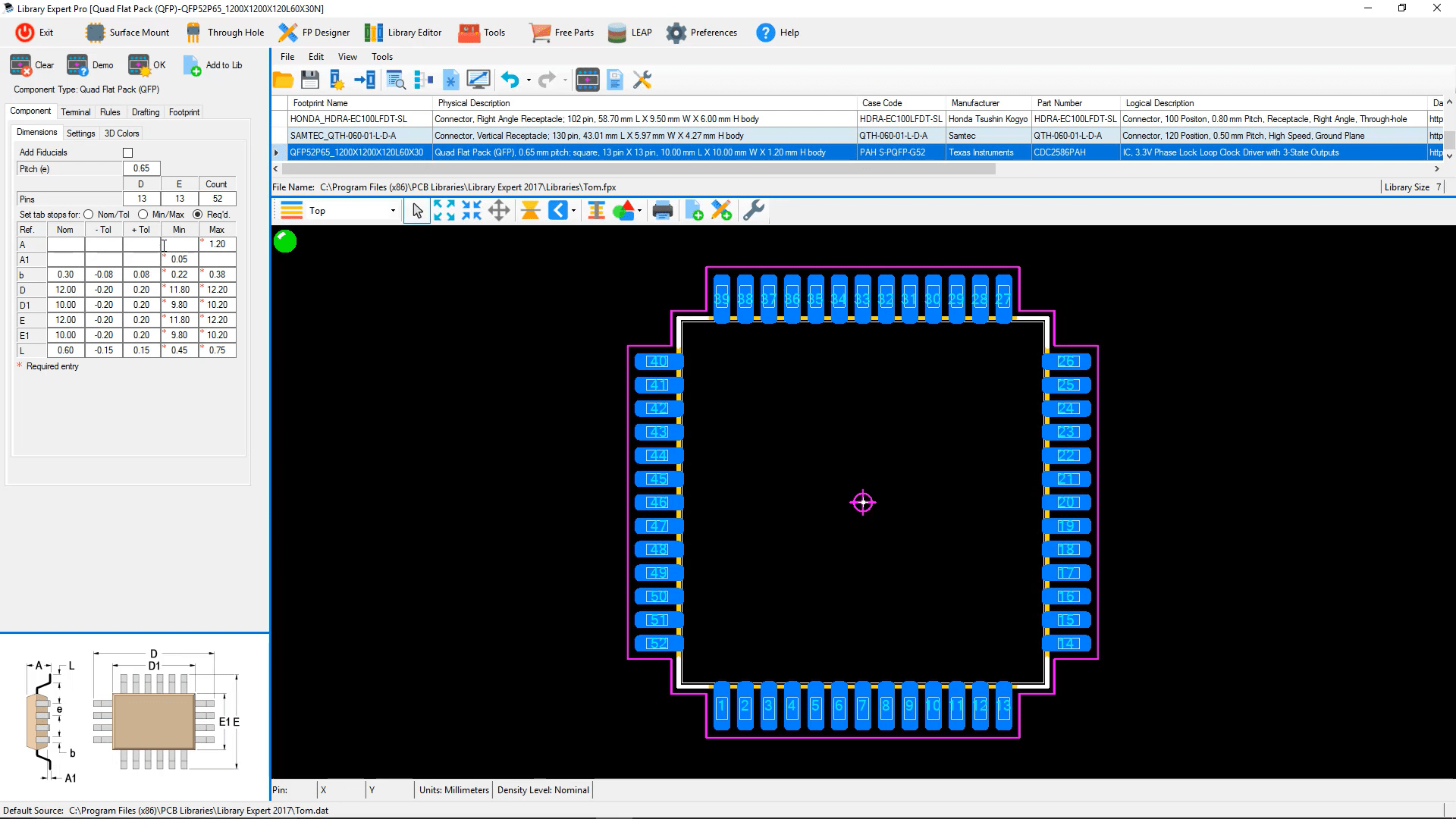Click the wrench icon in viewer toolbar
Viewport: 1456px width, 819px height.
753,211
